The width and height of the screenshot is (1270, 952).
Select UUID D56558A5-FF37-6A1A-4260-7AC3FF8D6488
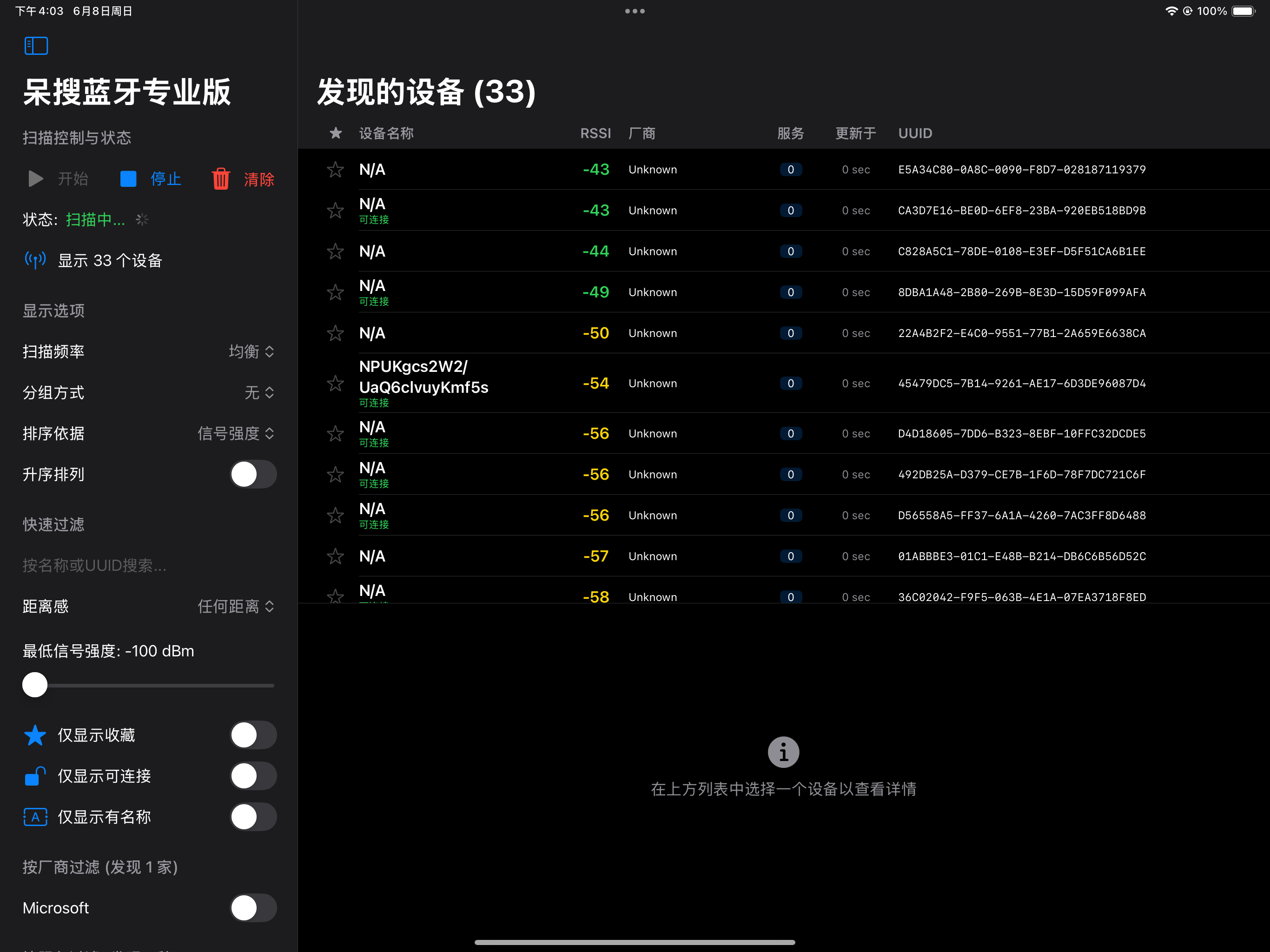click(x=1022, y=515)
